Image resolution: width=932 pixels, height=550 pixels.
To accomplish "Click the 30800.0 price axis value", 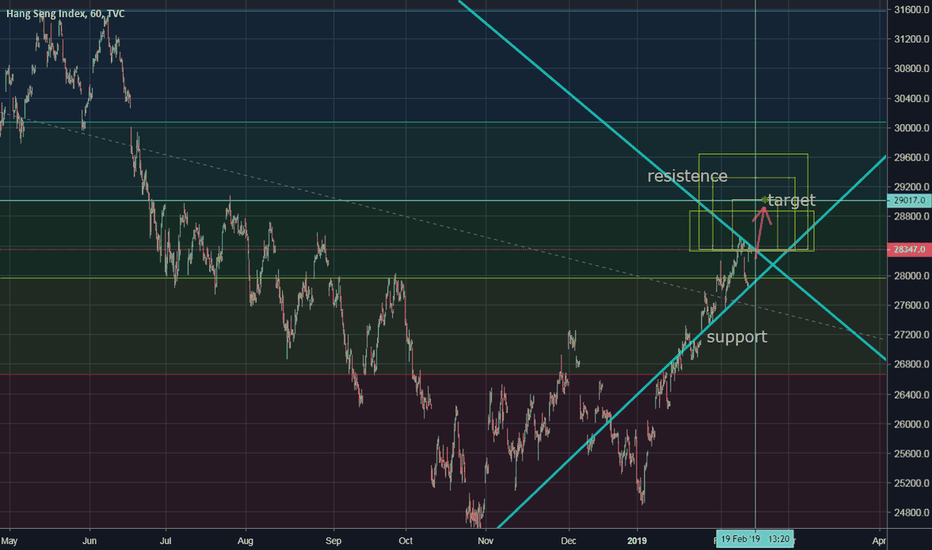I will 911,69.
